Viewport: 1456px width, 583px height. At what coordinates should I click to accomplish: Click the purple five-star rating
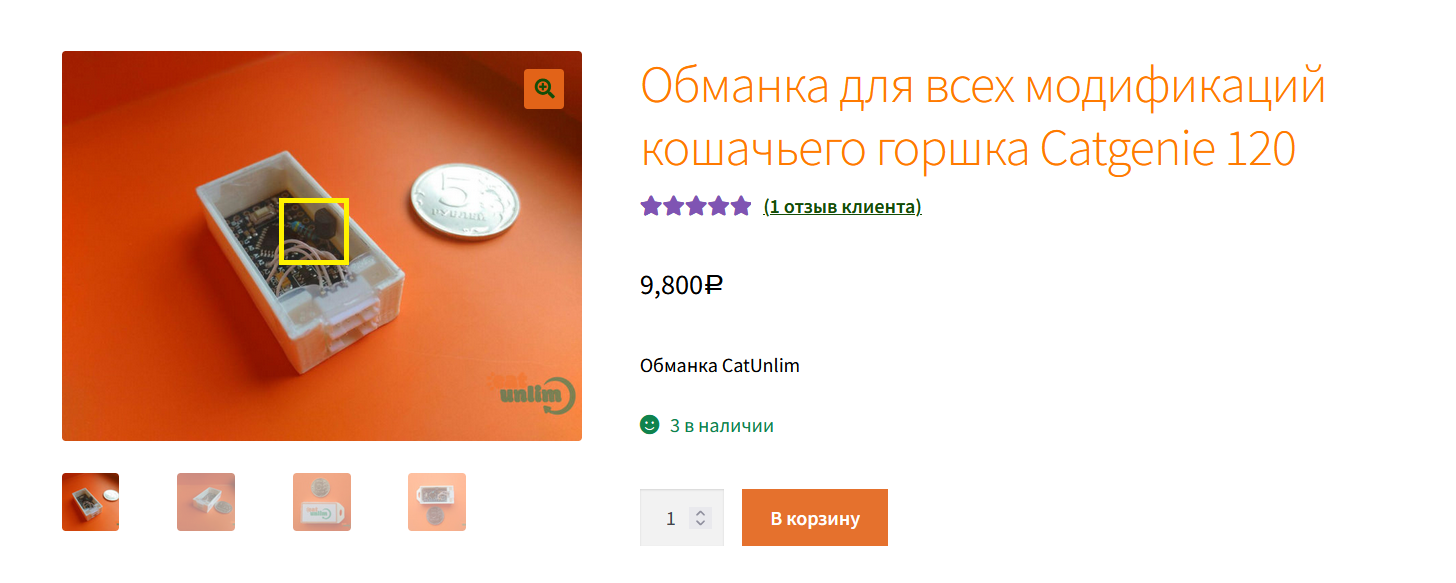pyautogui.click(x=696, y=206)
